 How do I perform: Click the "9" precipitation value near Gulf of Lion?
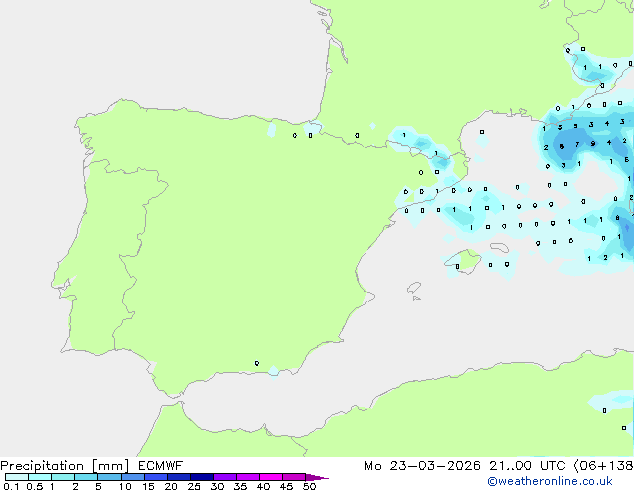click(x=593, y=144)
